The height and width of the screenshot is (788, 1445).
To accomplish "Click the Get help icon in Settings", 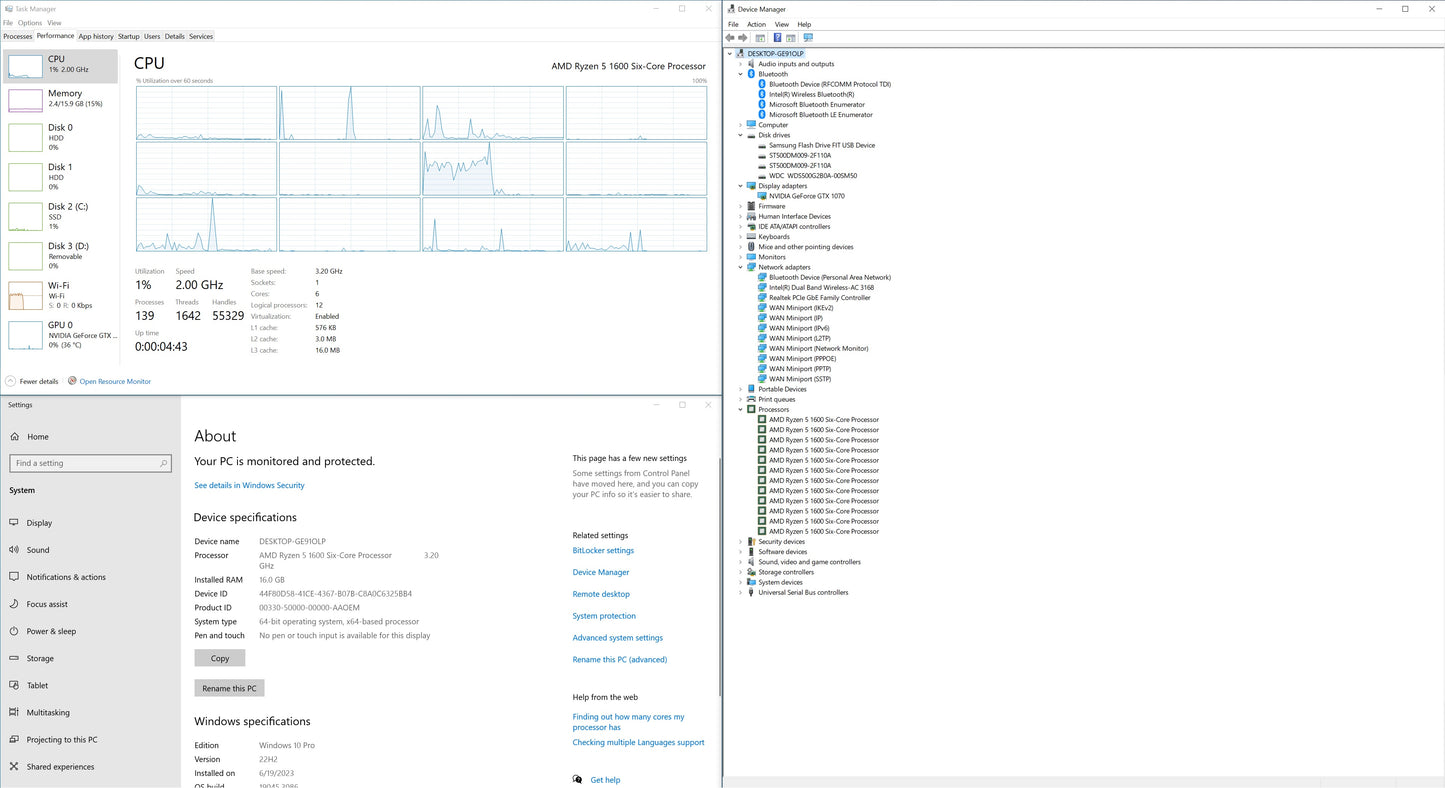I will 577,780.
